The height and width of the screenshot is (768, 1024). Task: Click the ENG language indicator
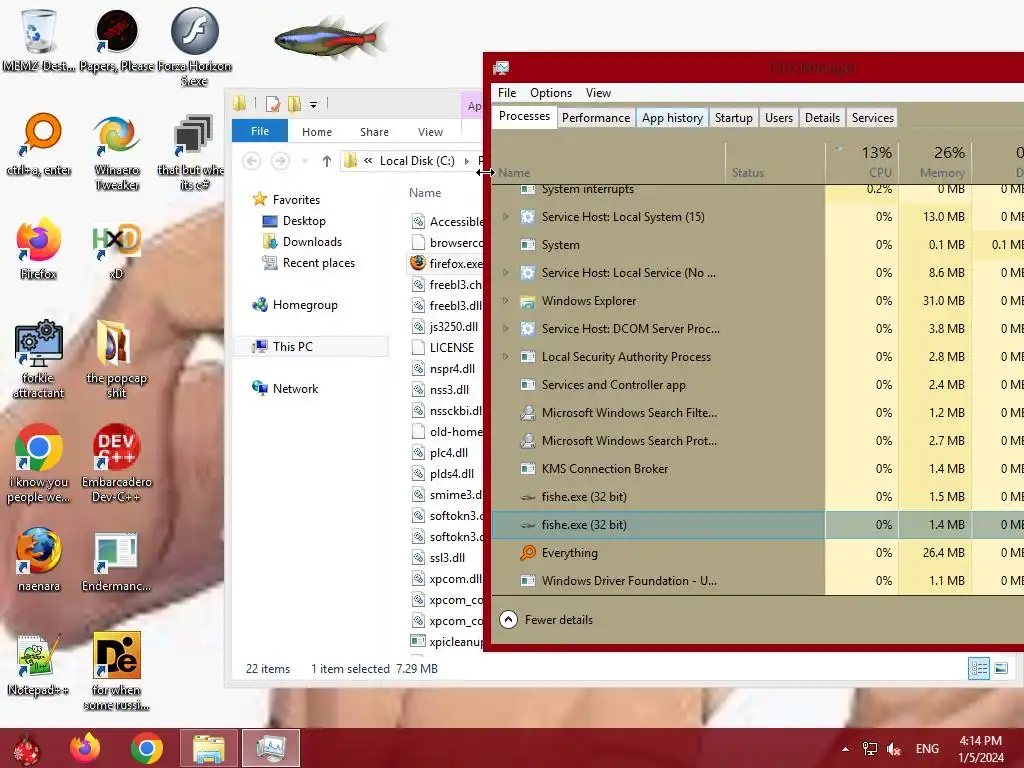click(927, 749)
